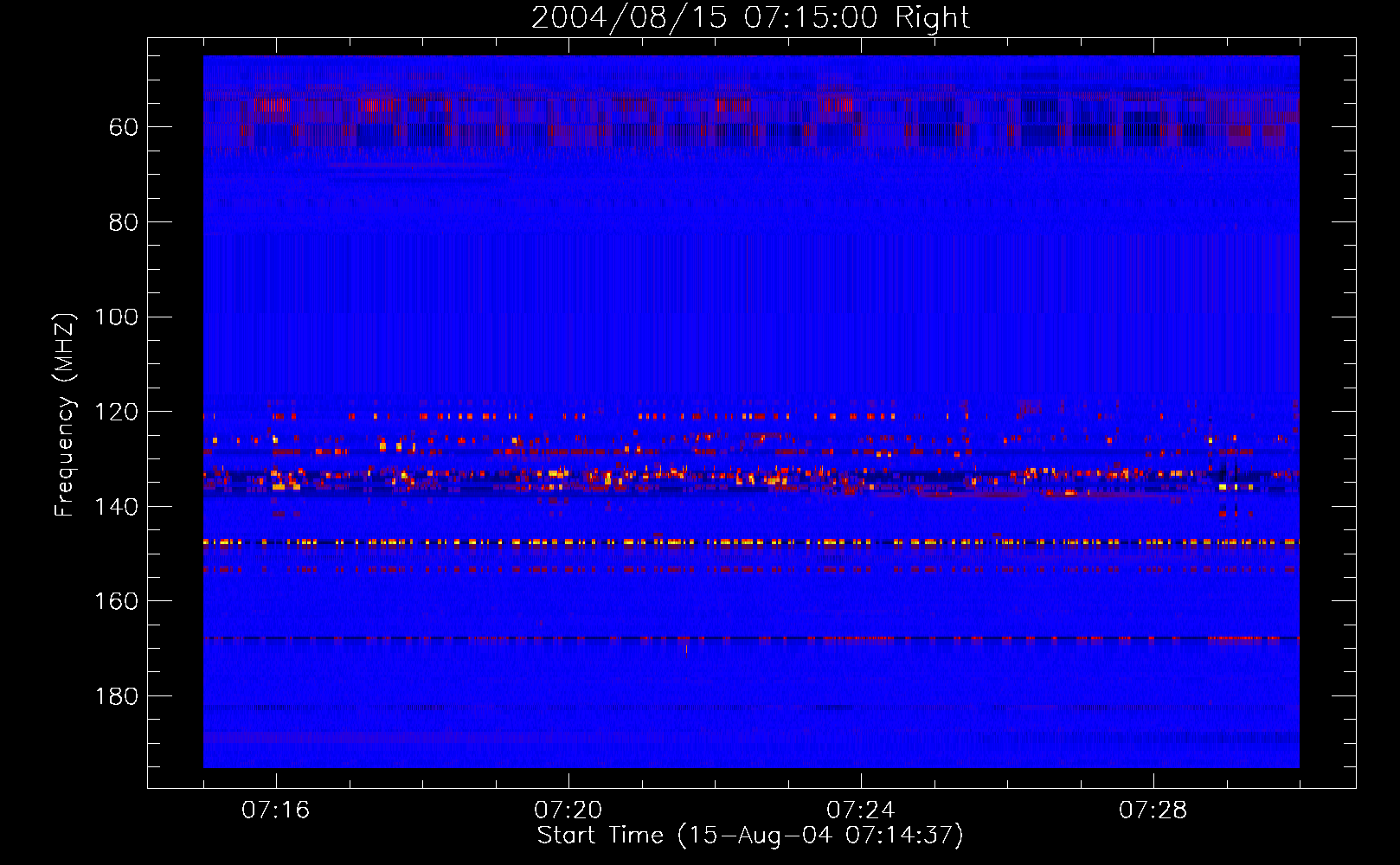
Task: Select the 07:20 time tick label
Action: (568, 811)
